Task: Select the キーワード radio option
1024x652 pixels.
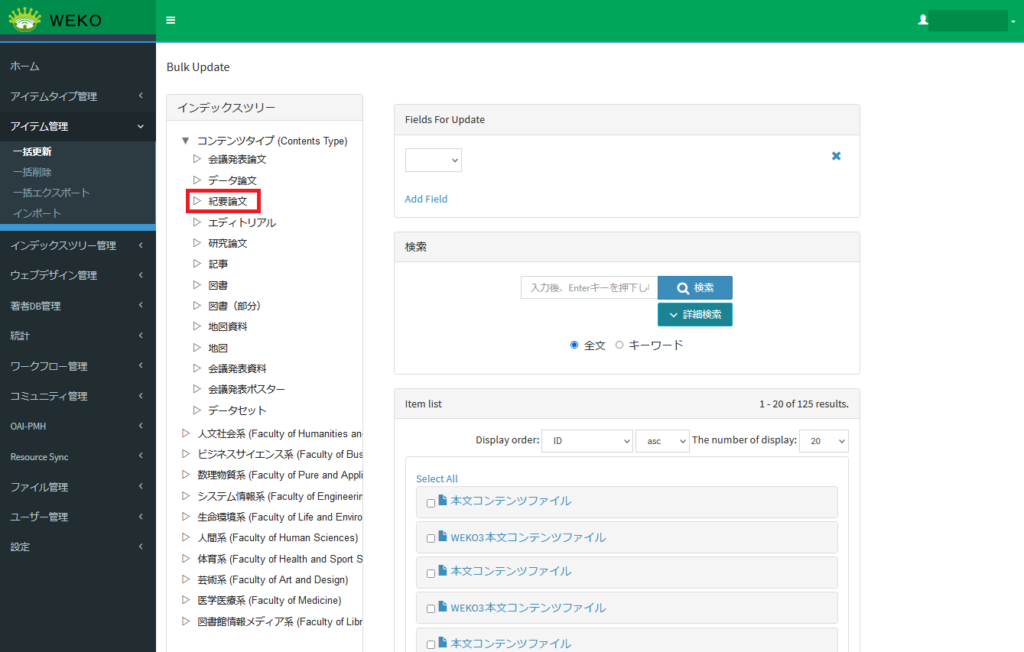Action: [619, 345]
